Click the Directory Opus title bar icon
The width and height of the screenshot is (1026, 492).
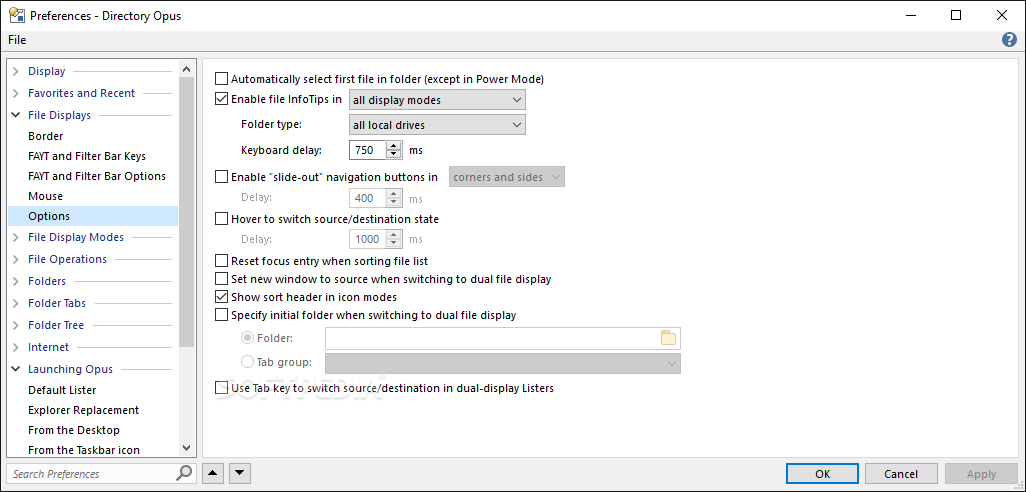(x=16, y=16)
